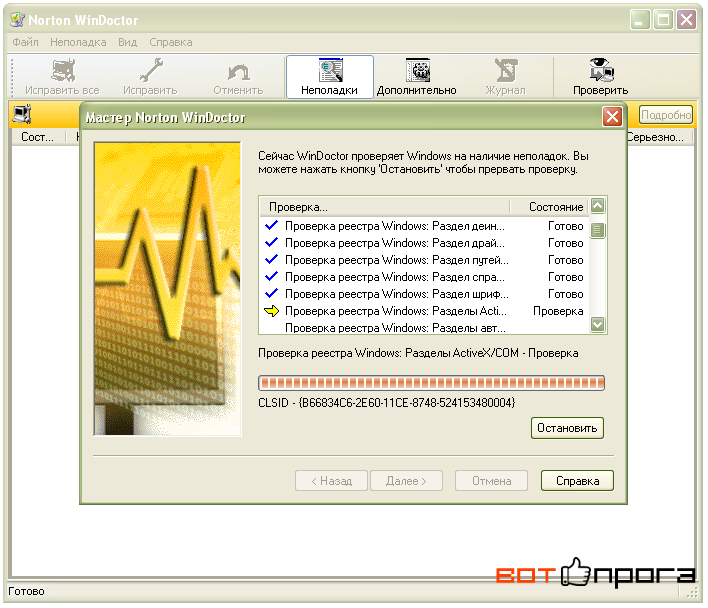
Task: Click the wizard heartbeat graph image
Action: 168,289
